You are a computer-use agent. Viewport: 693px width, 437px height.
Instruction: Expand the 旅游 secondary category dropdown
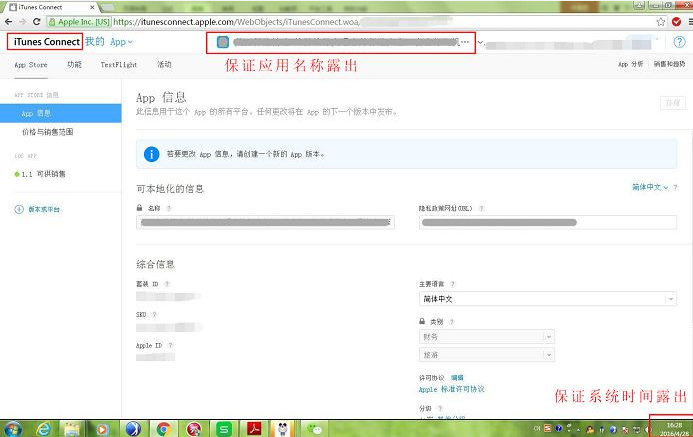(486, 355)
